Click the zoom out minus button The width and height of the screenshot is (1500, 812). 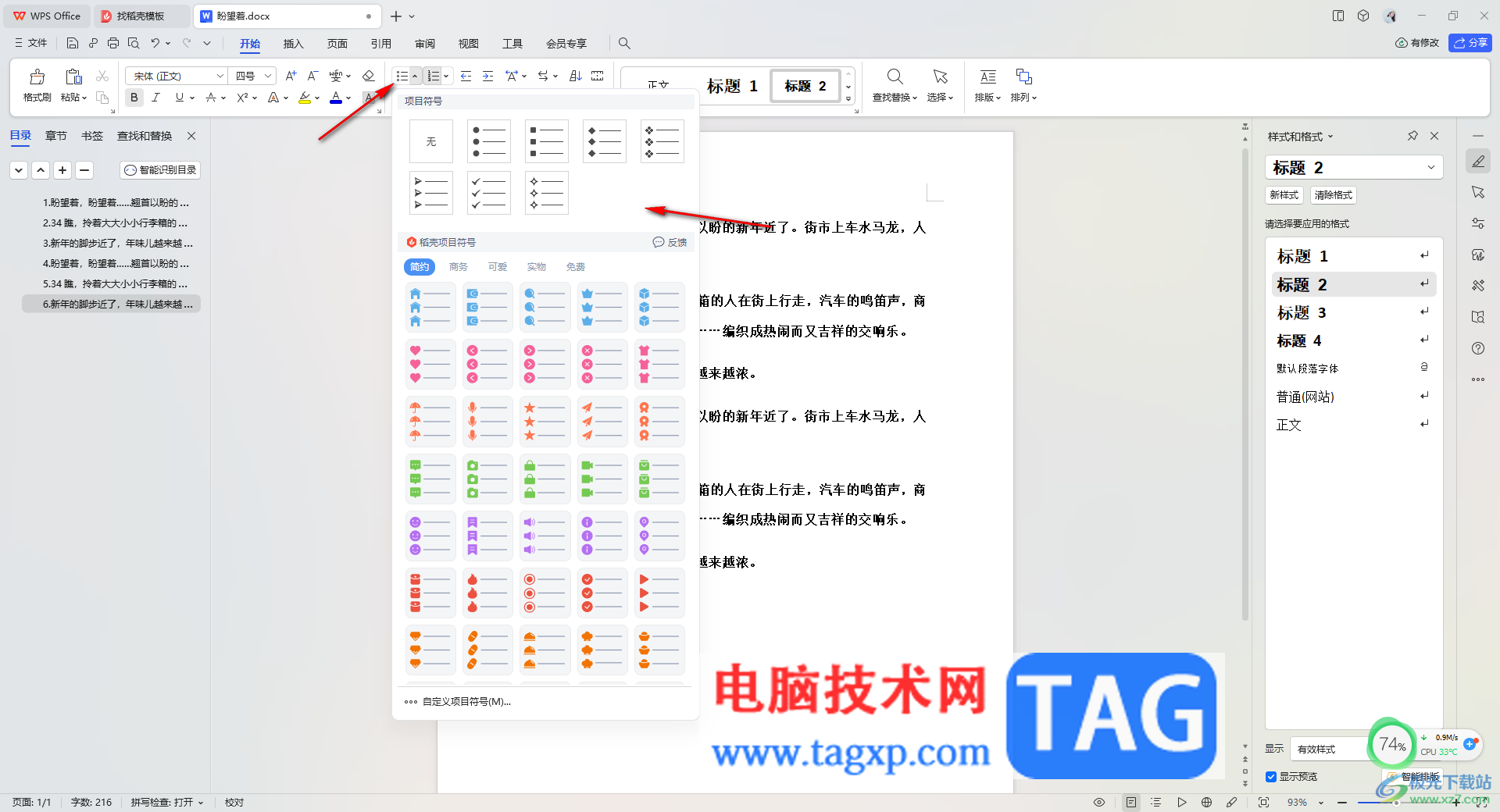click(x=1341, y=803)
